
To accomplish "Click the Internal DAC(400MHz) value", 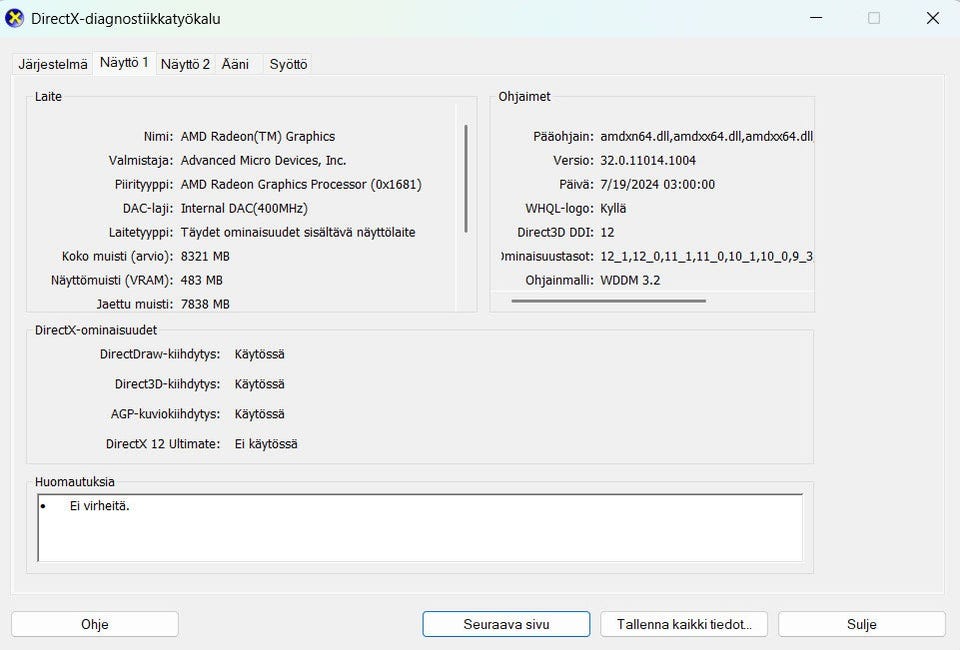I will click(244, 208).
